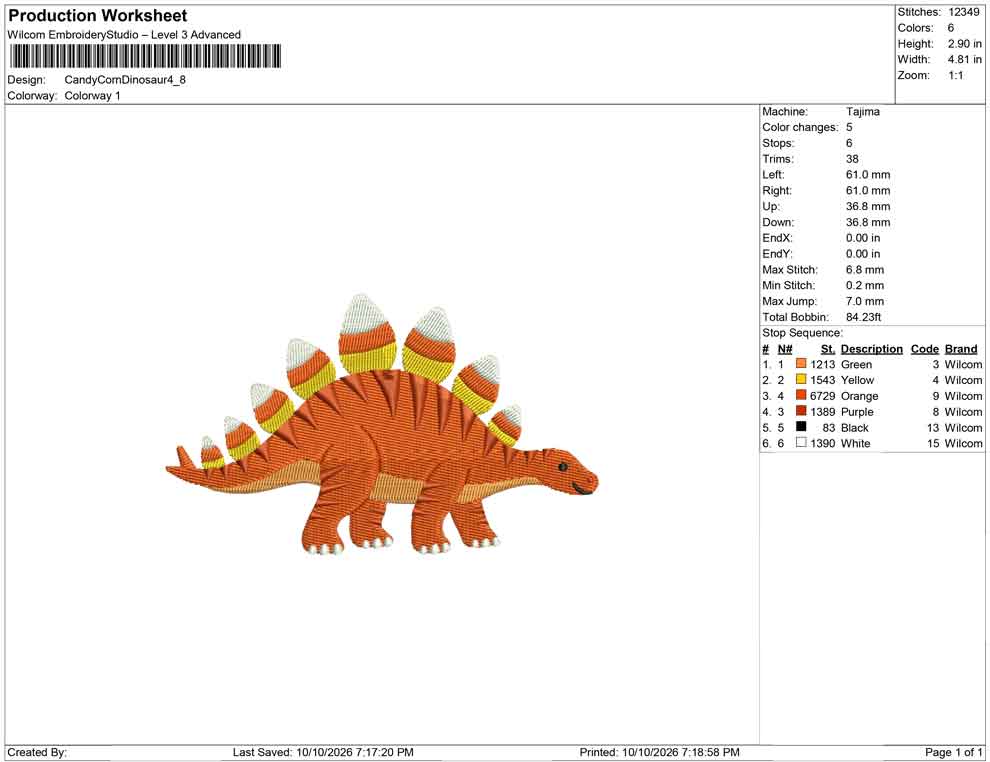Click the machine value 'Tajima'
Screen dimensions: 990x762
click(862, 112)
